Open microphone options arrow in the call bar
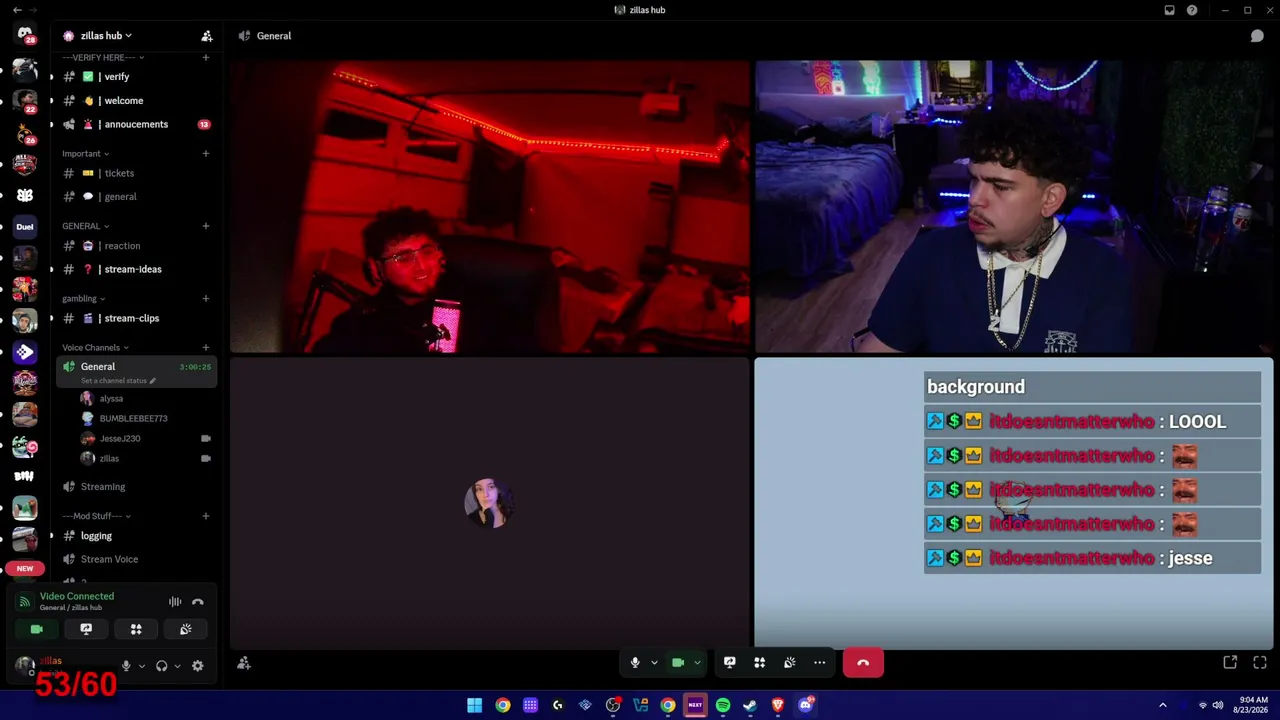 654,662
